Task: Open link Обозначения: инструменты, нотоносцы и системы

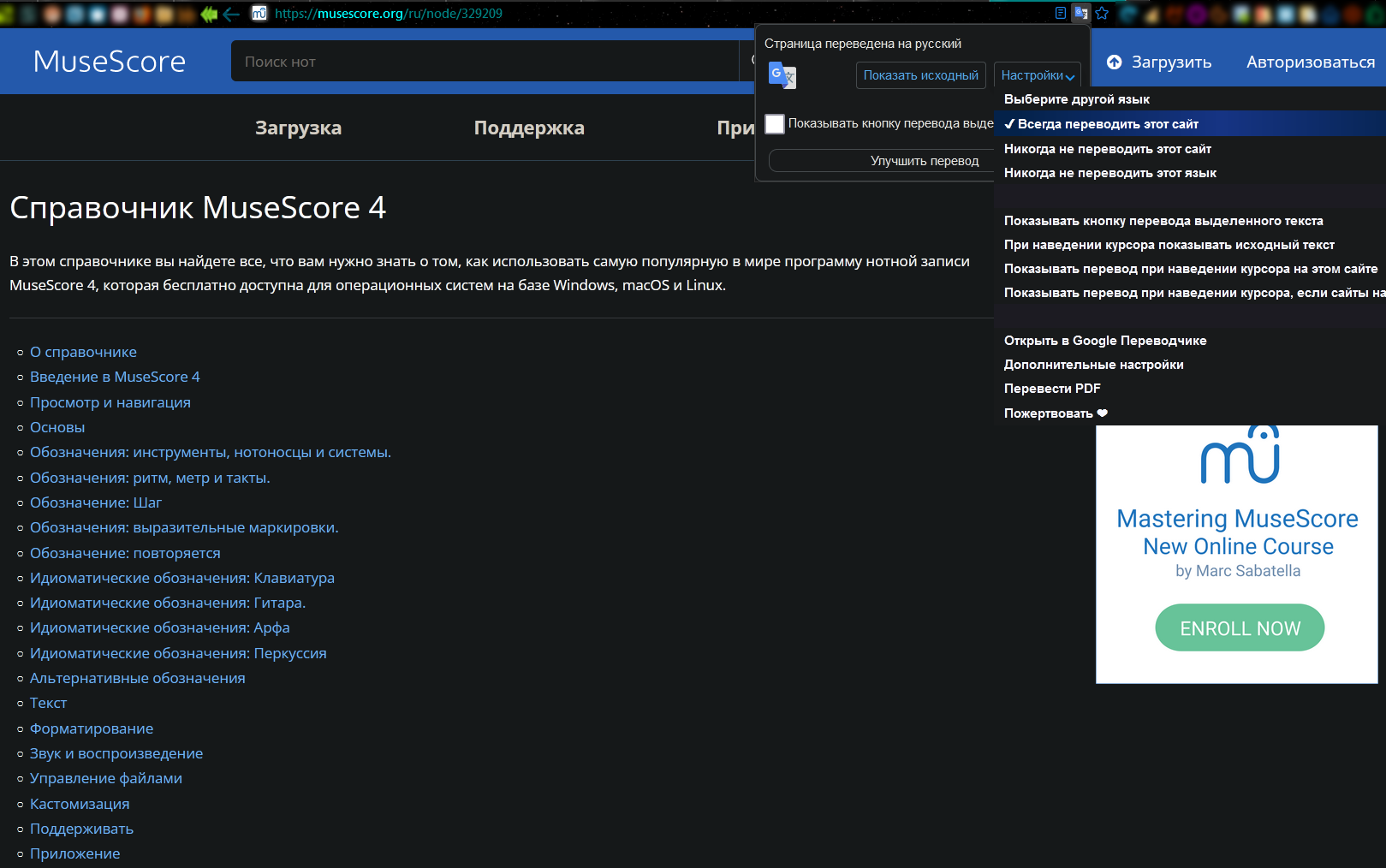Action: [211, 452]
